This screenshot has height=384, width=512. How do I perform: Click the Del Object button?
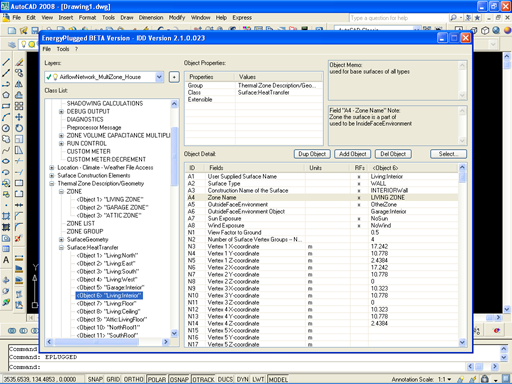(x=393, y=154)
